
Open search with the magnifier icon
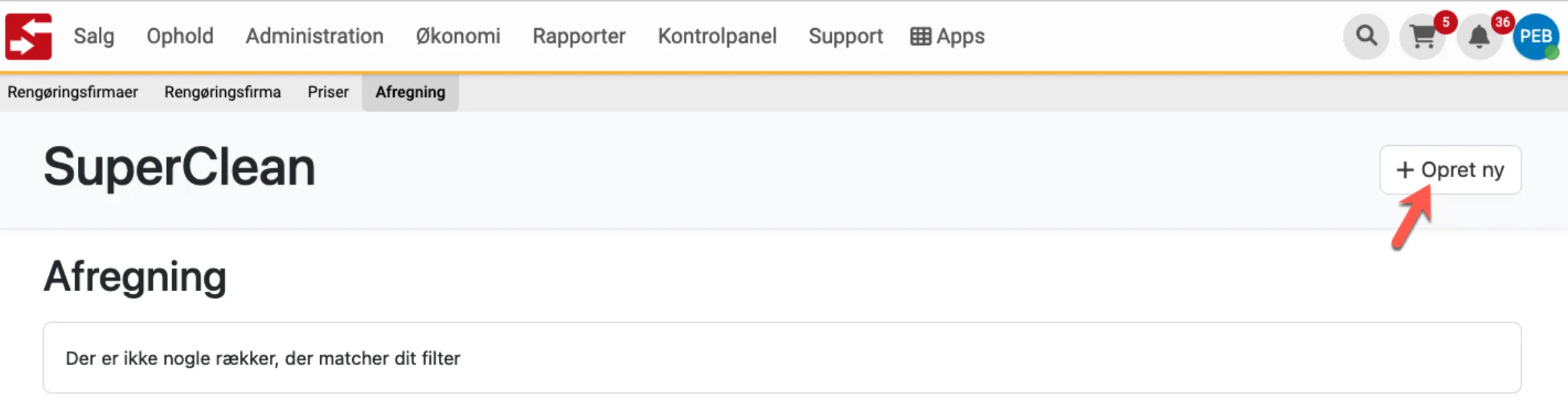pyautogui.click(x=1366, y=36)
